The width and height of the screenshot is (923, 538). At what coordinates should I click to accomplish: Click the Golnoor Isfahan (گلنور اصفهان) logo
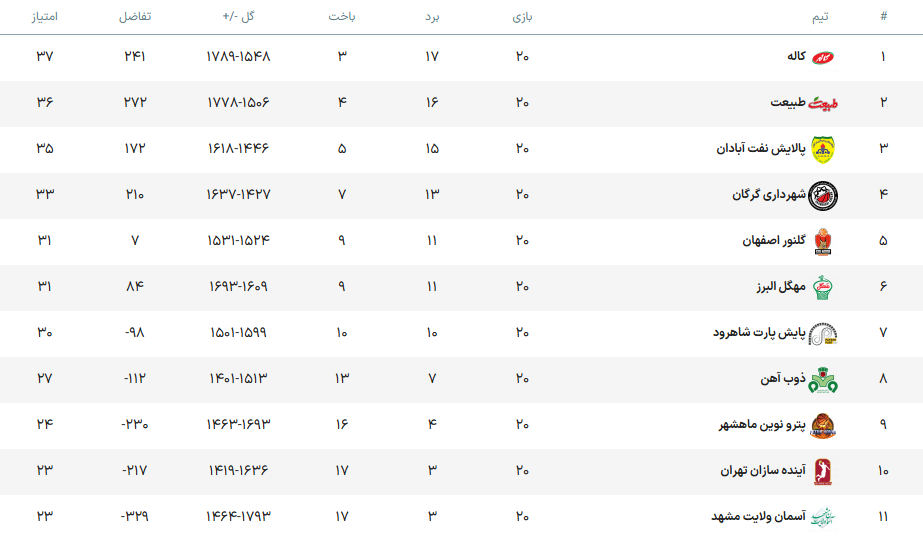(x=822, y=241)
